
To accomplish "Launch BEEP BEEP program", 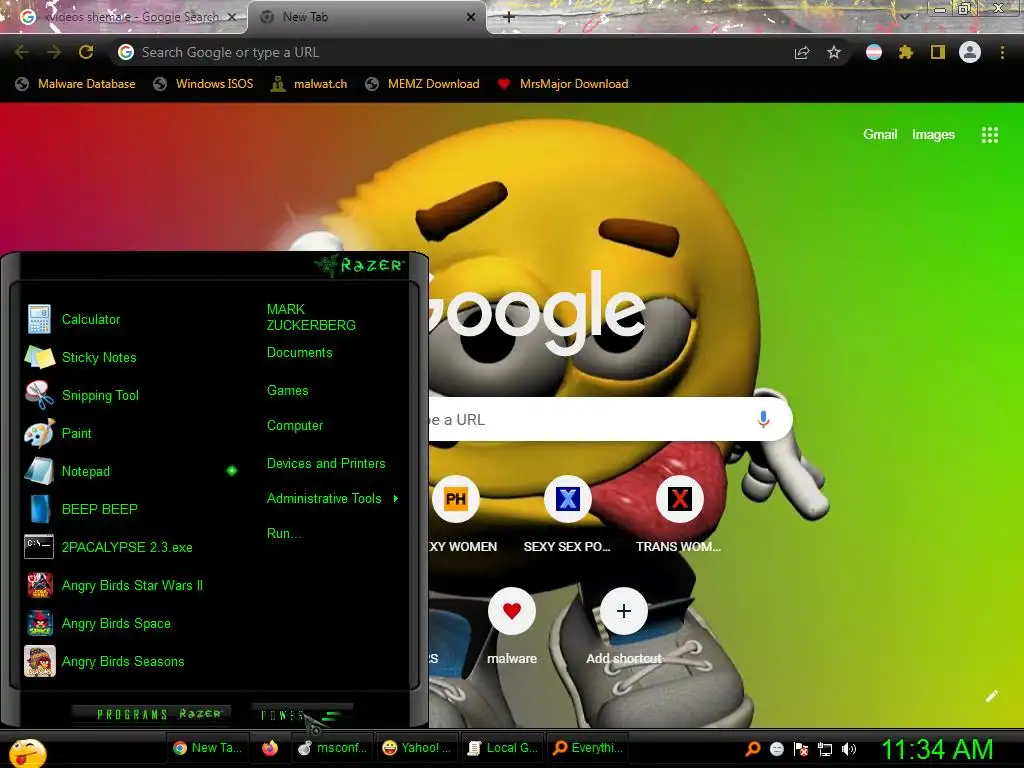I will 82,509.
